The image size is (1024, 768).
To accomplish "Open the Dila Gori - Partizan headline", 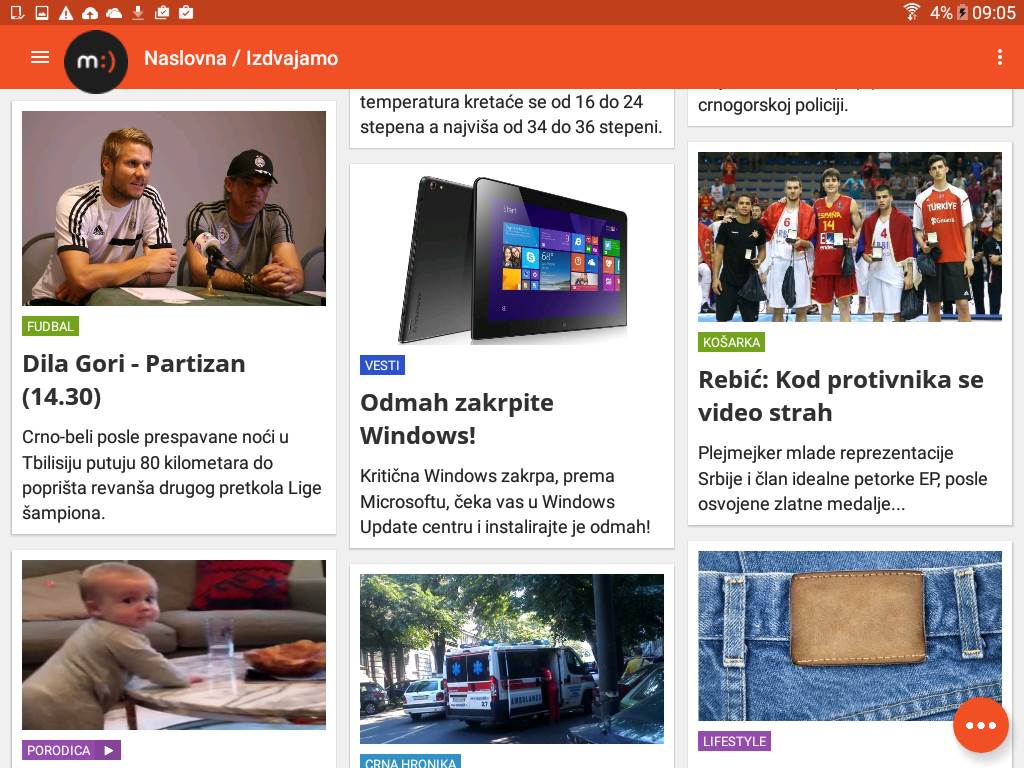I will [x=134, y=380].
